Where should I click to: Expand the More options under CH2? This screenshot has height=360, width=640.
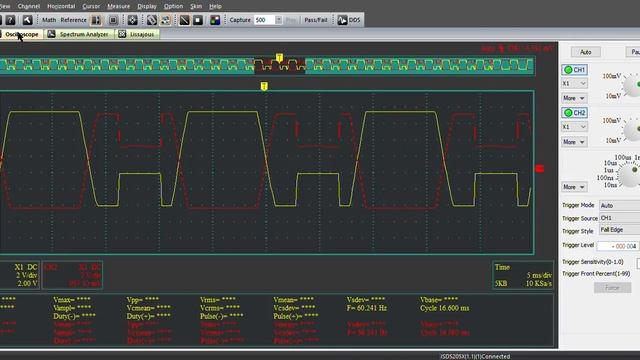click(x=574, y=142)
